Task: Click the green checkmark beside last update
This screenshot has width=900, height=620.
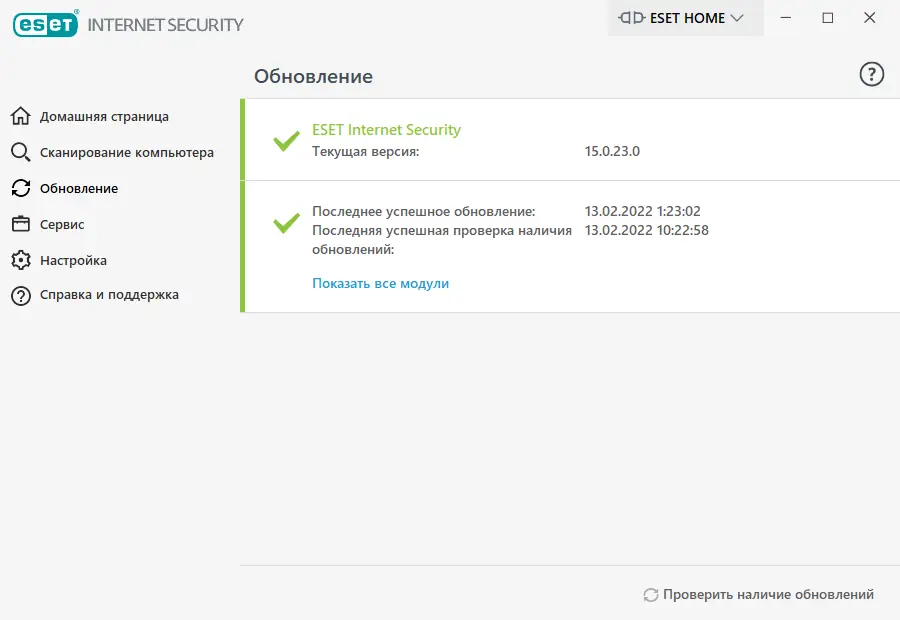Action: tap(287, 222)
